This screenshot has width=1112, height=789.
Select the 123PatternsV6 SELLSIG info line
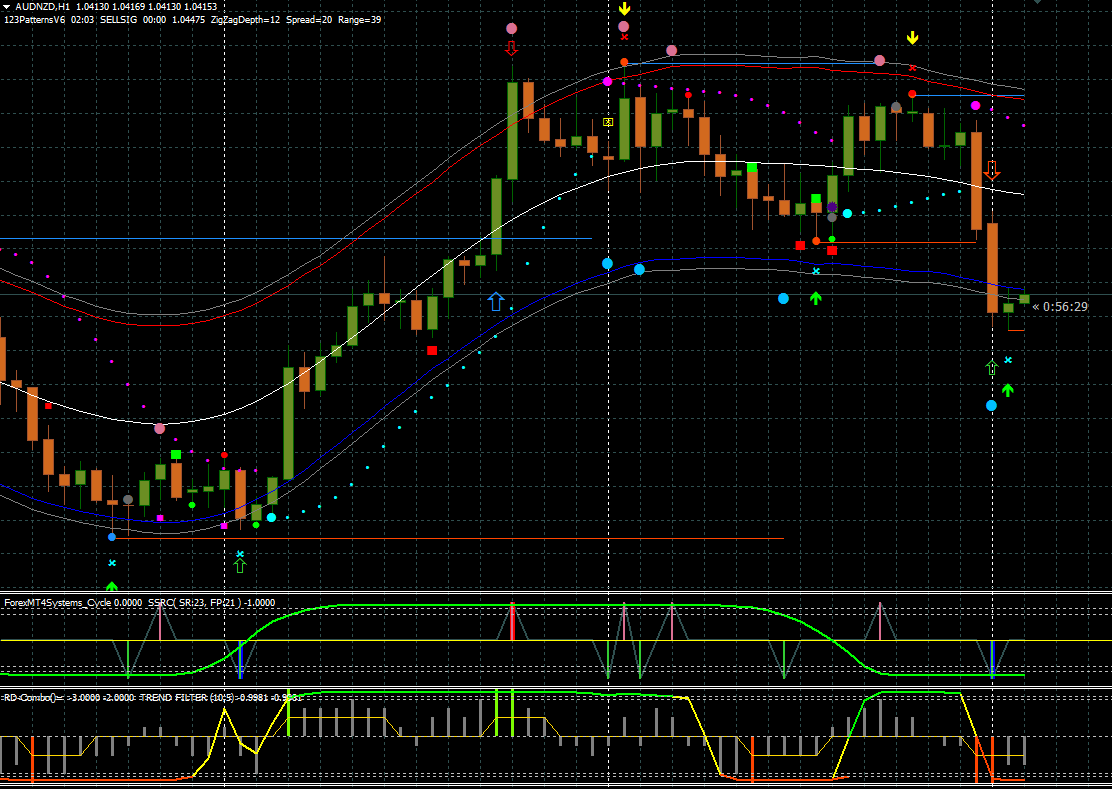(193, 20)
